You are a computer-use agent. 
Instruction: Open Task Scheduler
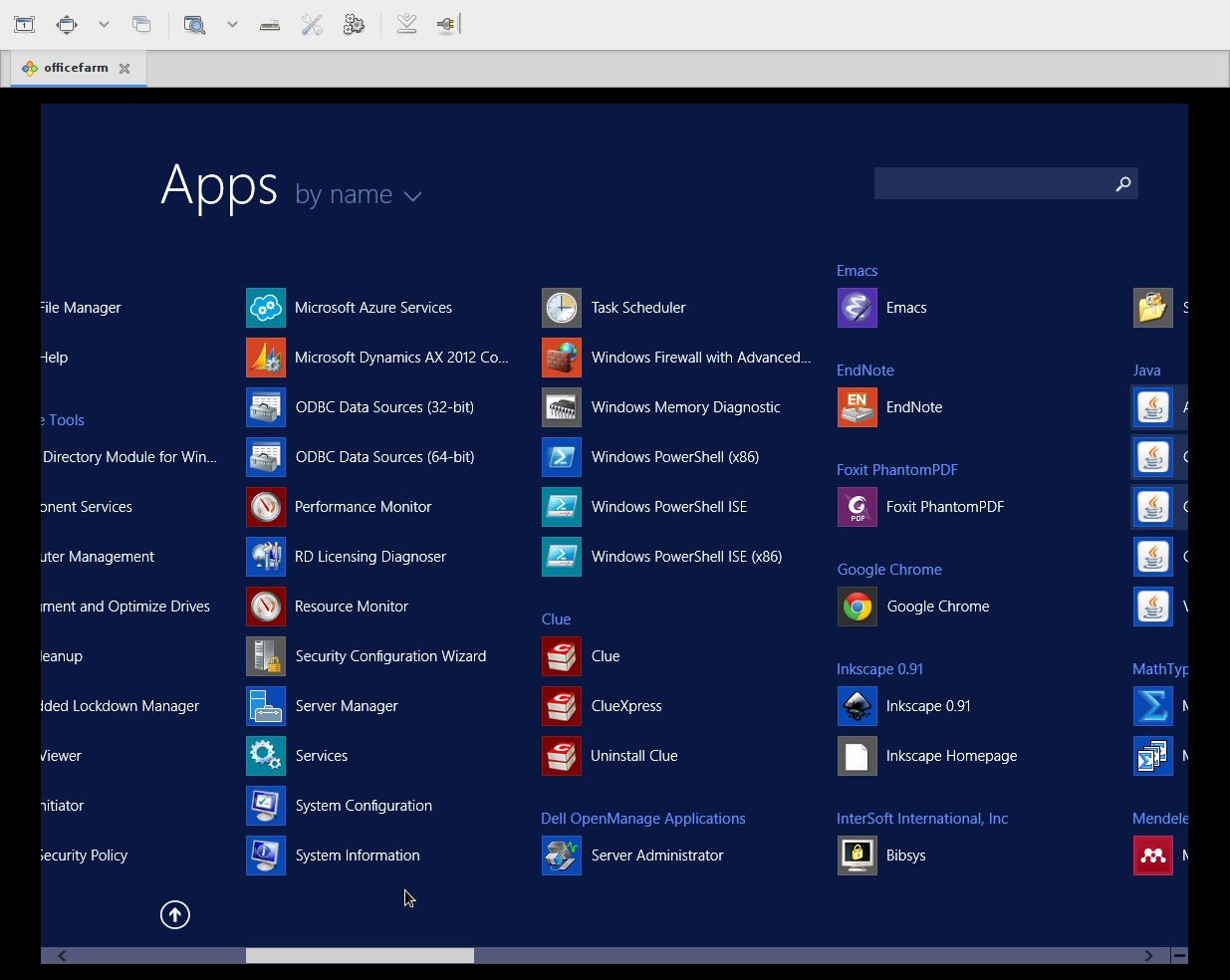614,308
